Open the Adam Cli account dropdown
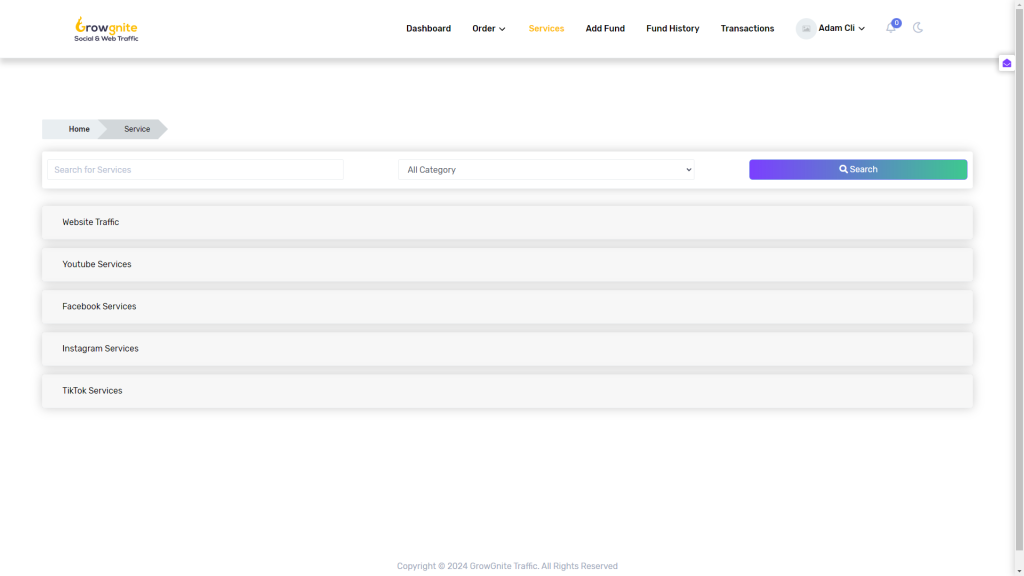 click(841, 29)
